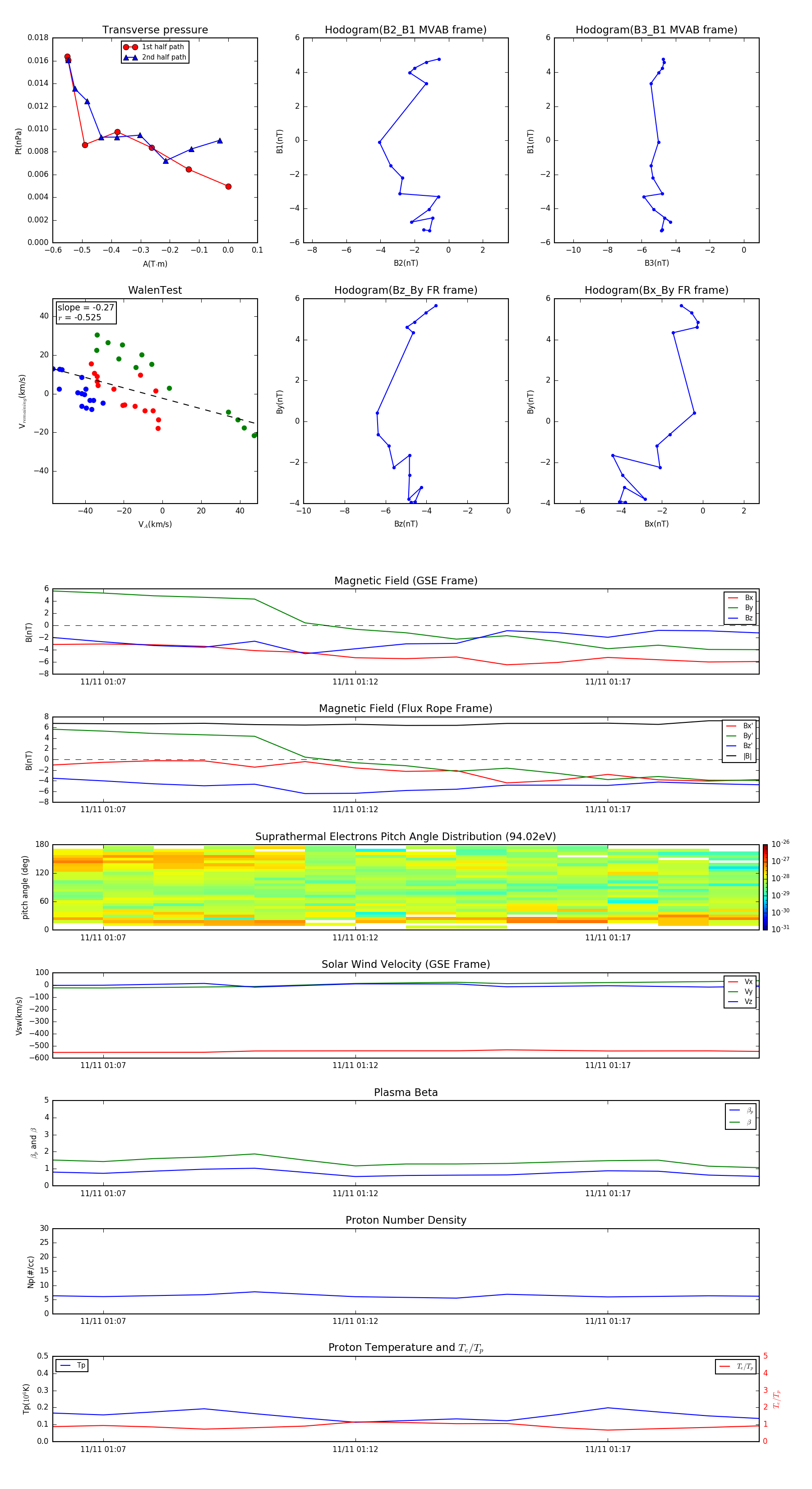This screenshot has height=1489, width=812.
Task: Click the "pitch angle (deg)" y-axis label
Action: coord(25,887)
